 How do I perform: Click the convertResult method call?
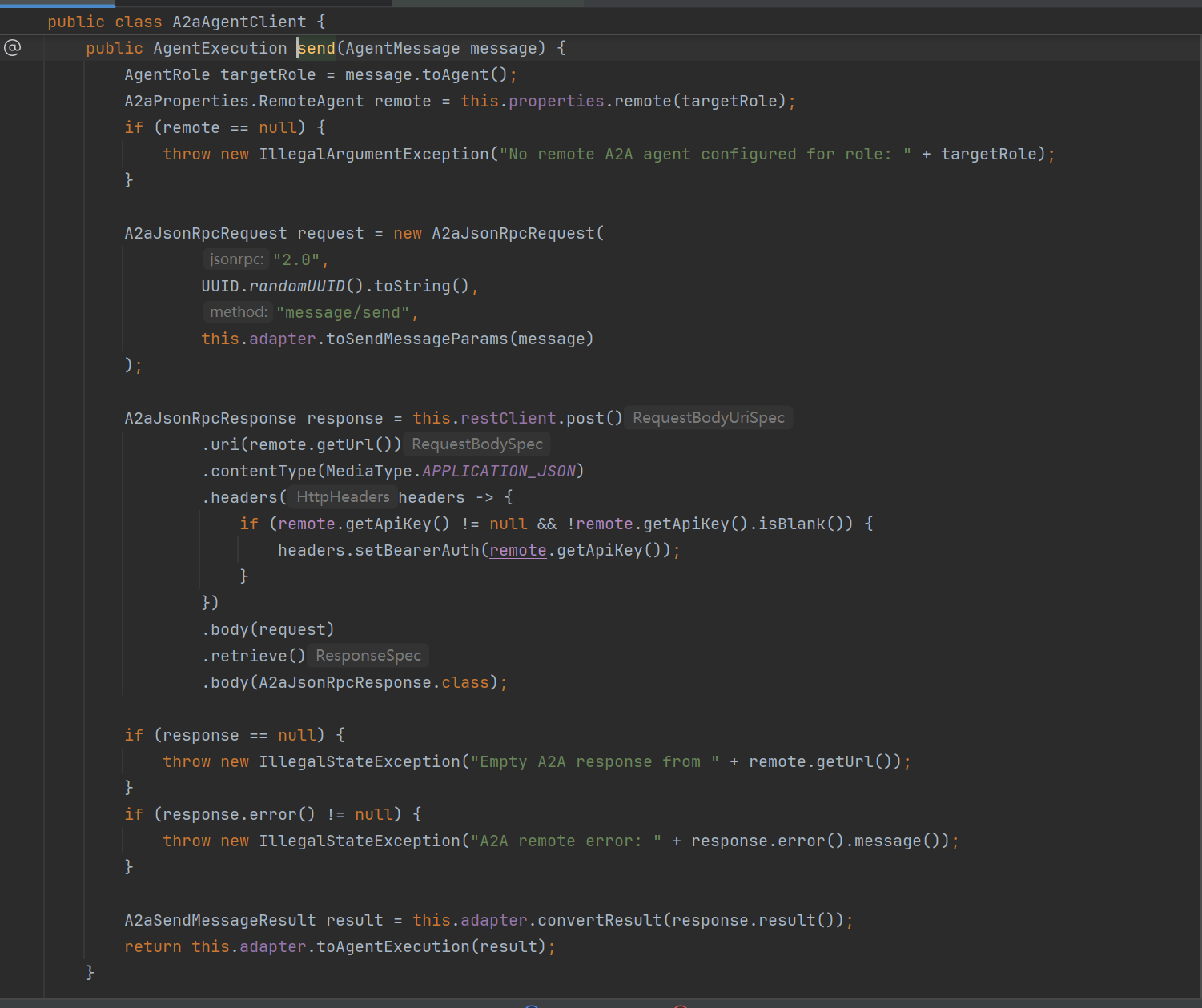click(x=600, y=920)
